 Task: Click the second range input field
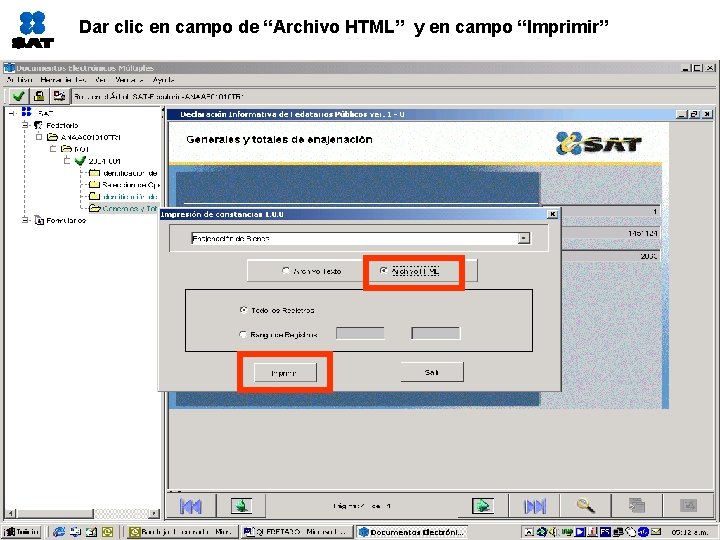coord(435,333)
